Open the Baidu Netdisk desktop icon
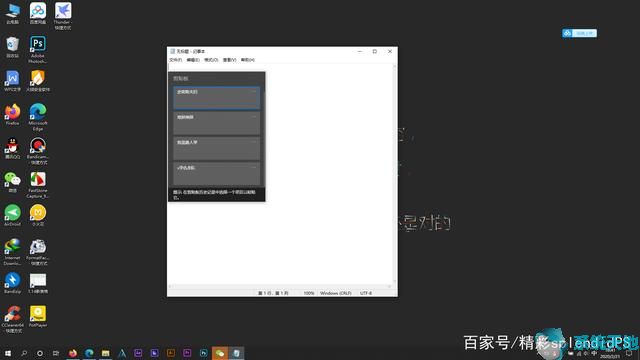 click(38, 13)
